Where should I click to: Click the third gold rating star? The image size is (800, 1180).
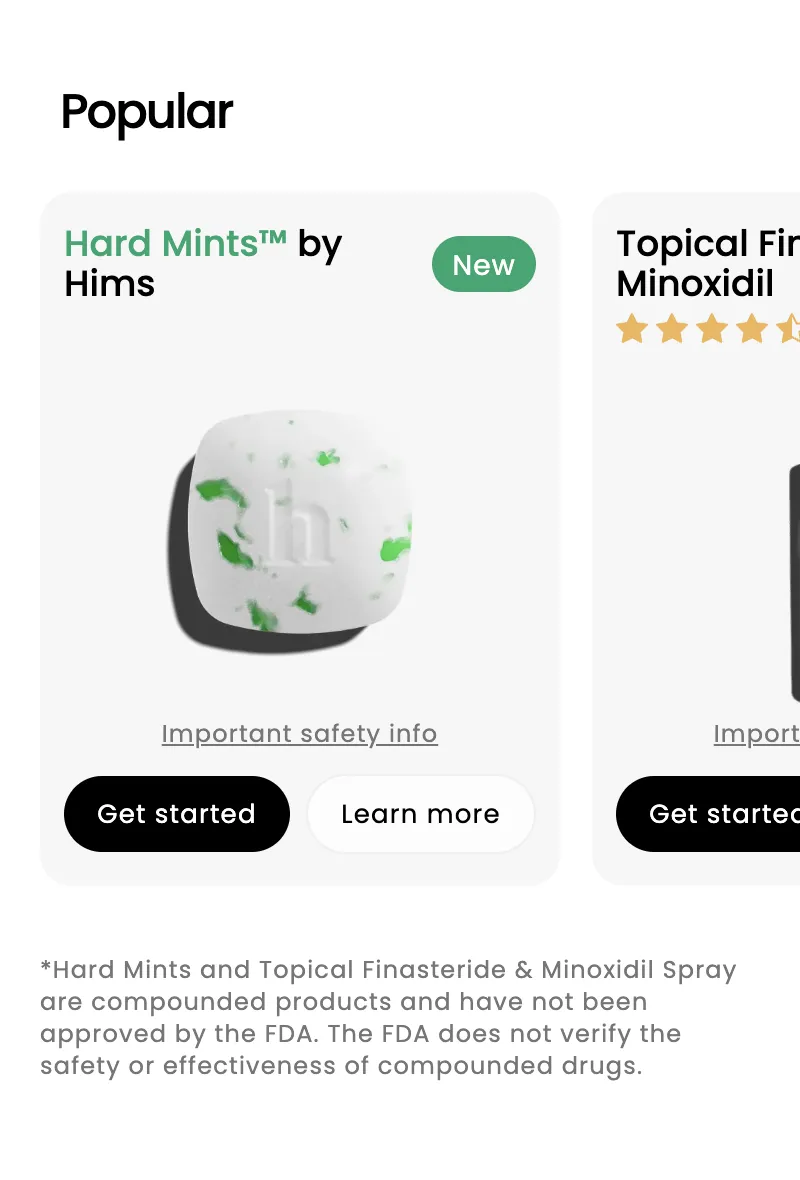tap(712, 329)
